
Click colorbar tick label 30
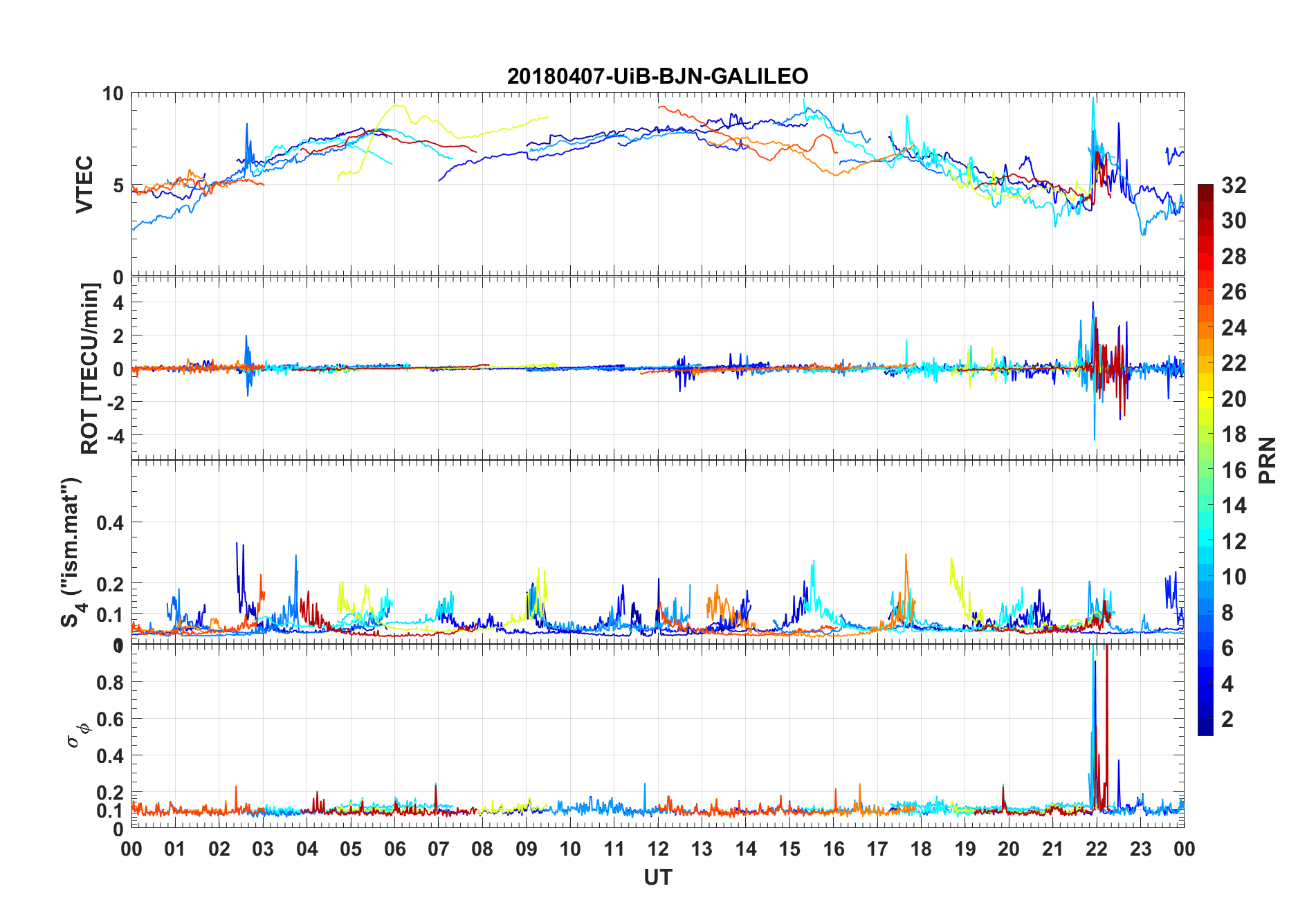1234,221
